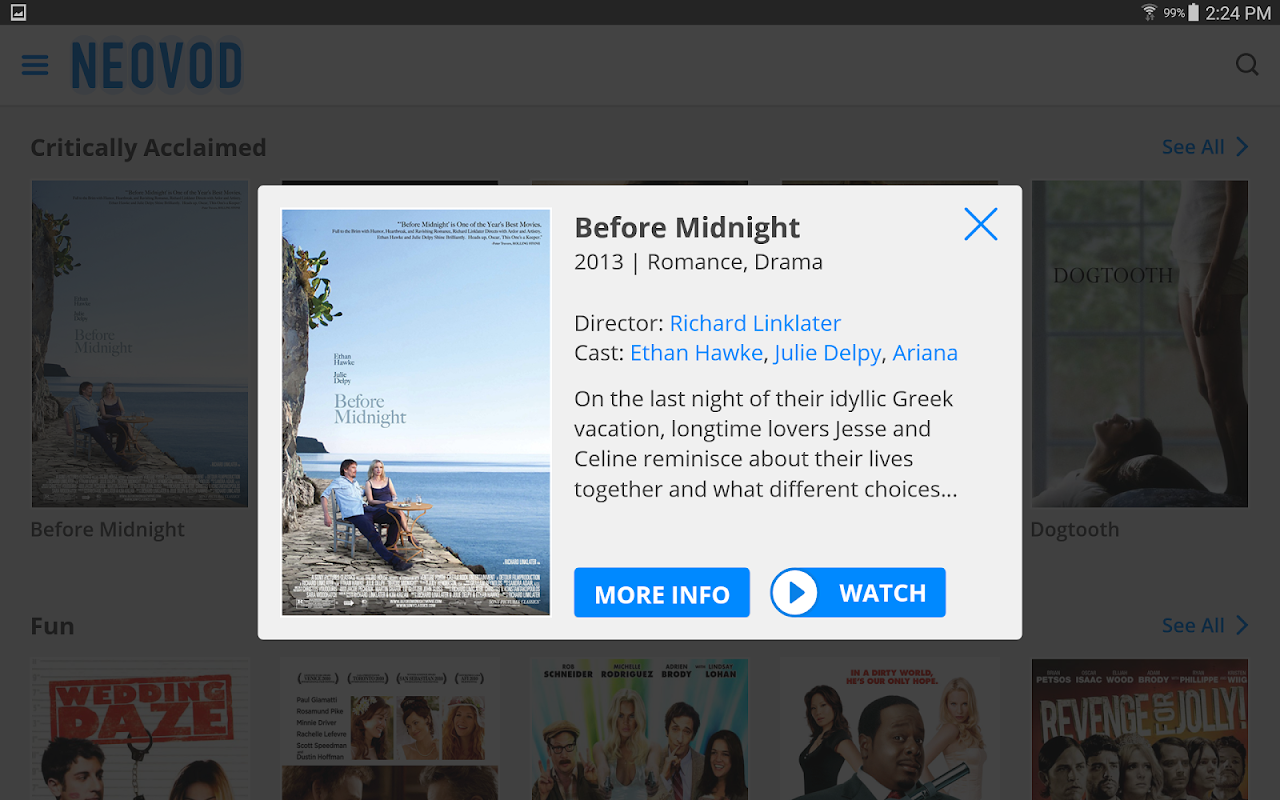
Task: See All Critically Acclaimed titles
Action: pyautogui.click(x=1205, y=147)
